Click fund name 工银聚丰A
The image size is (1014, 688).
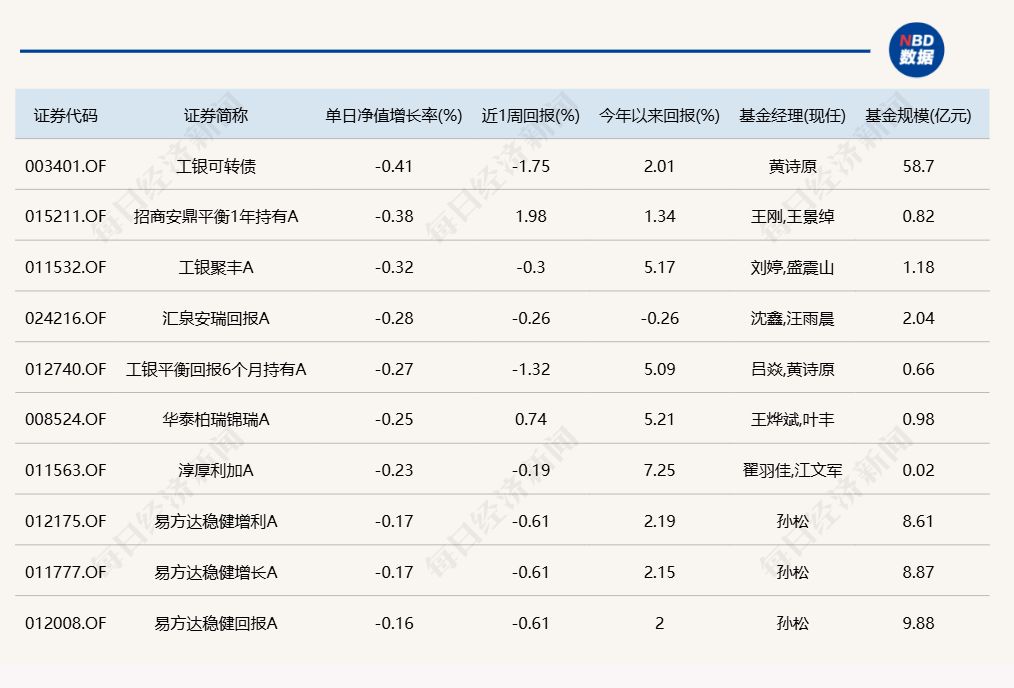coord(216,267)
